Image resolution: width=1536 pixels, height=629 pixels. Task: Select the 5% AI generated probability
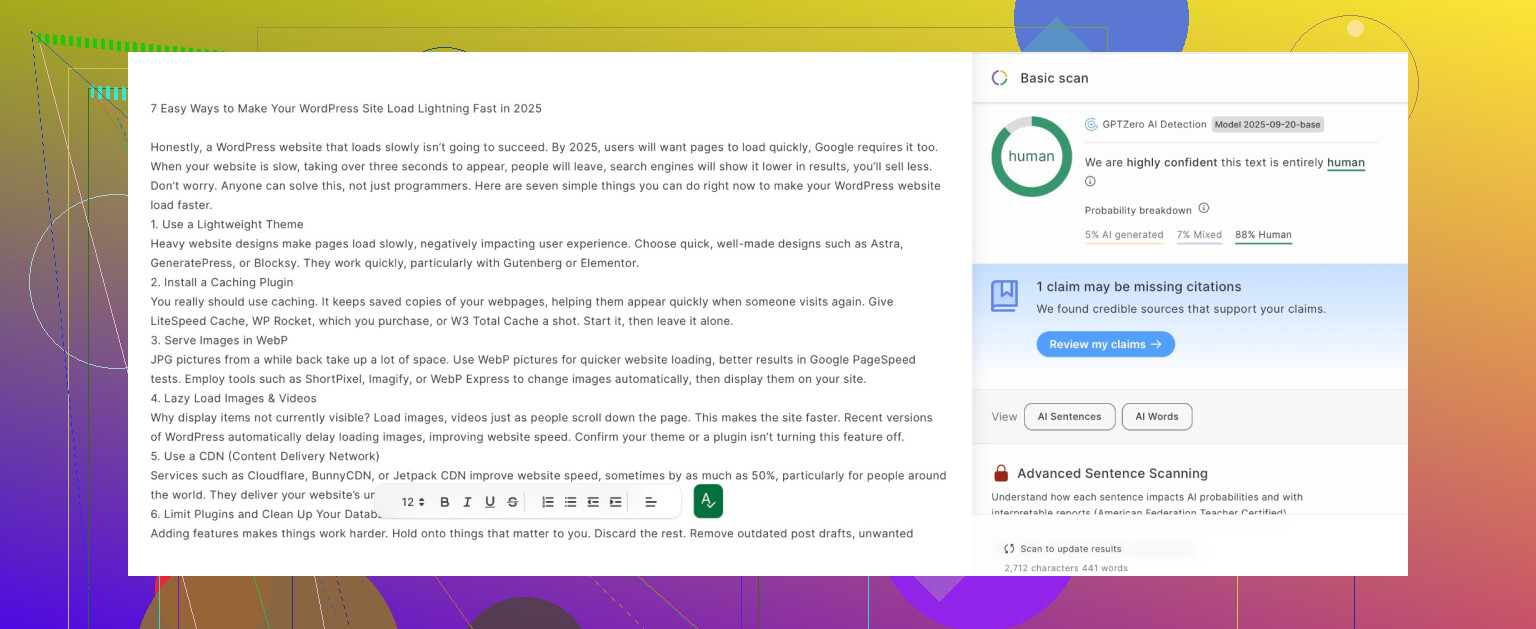pos(1124,235)
